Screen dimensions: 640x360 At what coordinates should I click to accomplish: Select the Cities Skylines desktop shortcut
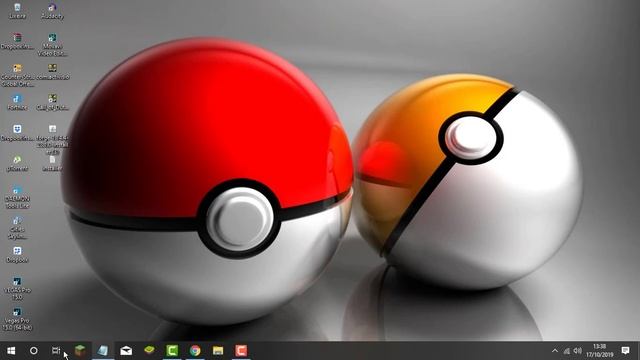click(17, 228)
